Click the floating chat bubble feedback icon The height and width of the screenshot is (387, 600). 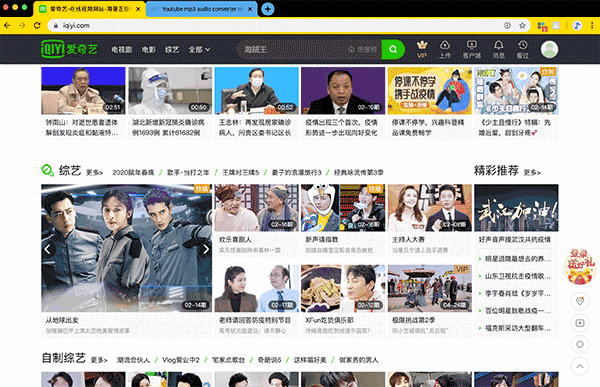(x=580, y=345)
